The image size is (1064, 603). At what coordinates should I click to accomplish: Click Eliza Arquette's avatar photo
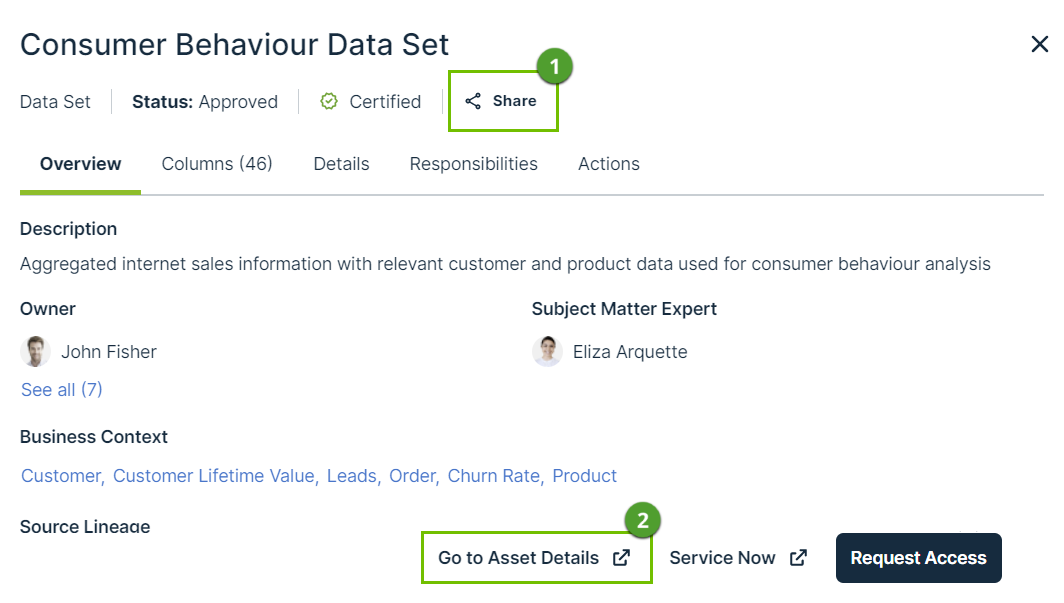point(547,351)
